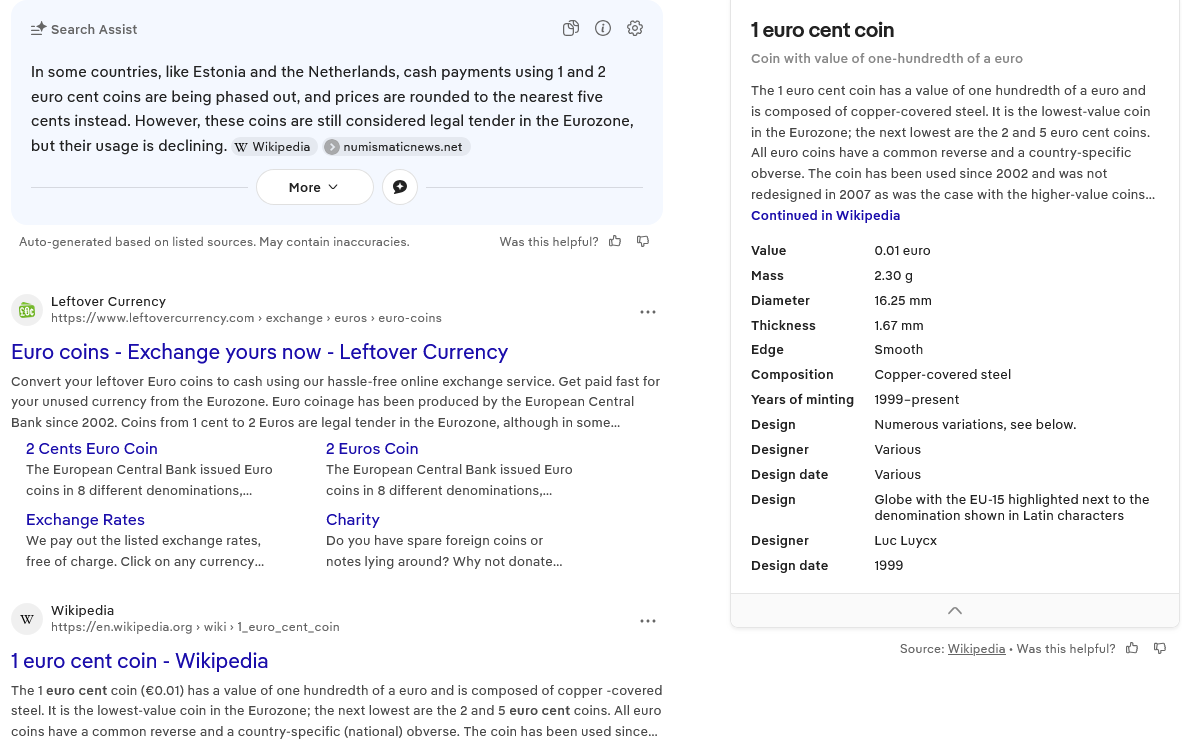
Task: Follow the Continued in Wikipedia link
Action: pyautogui.click(x=825, y=216)
